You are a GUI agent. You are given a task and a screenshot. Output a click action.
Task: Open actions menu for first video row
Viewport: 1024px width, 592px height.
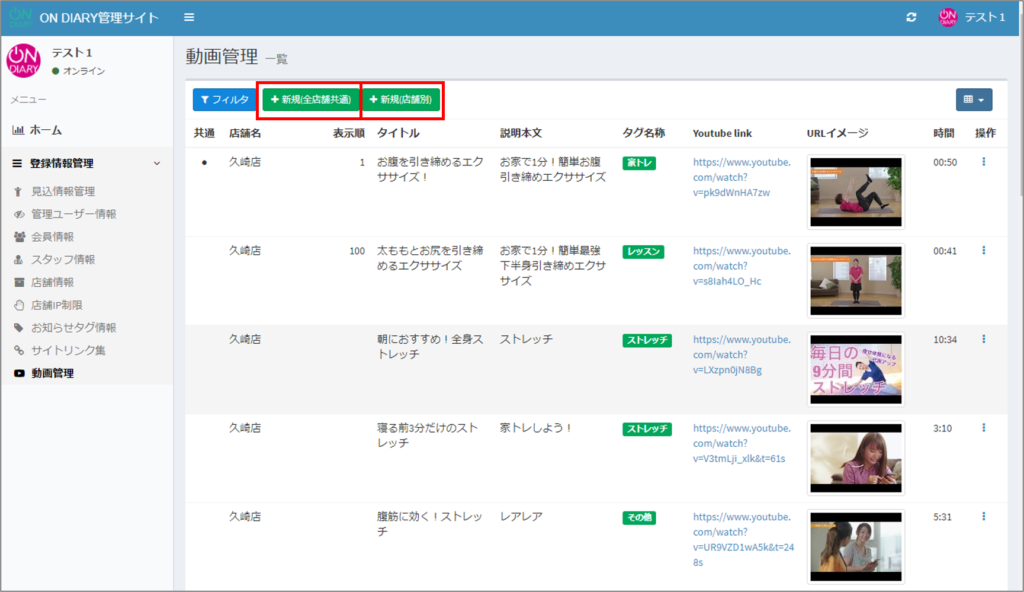pyautogui.click(x=983, y=162)
